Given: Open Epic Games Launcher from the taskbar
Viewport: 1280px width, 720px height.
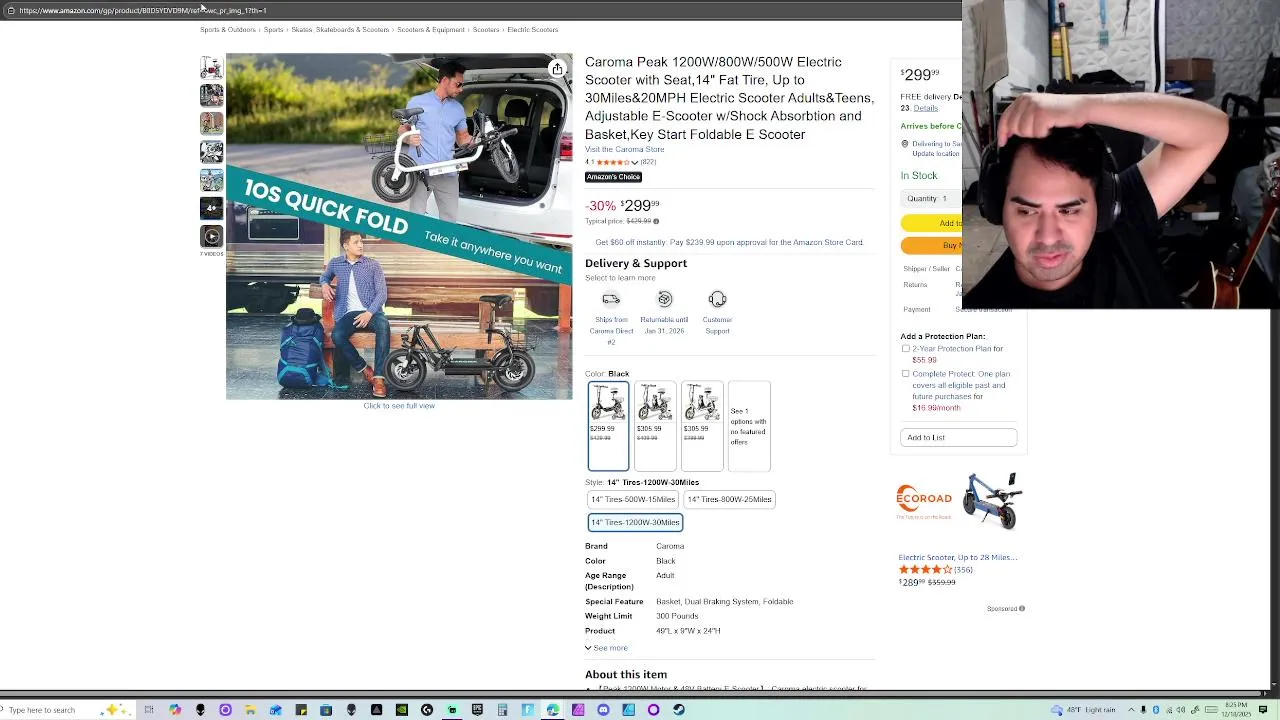Looking at the screenshot, I should [x=477, y=710].
